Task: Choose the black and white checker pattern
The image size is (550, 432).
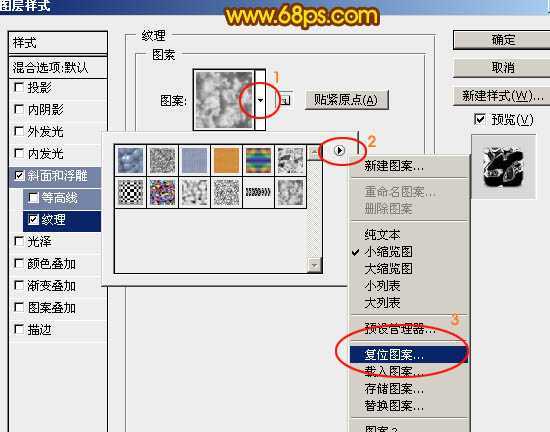Action: pos(130,193)
